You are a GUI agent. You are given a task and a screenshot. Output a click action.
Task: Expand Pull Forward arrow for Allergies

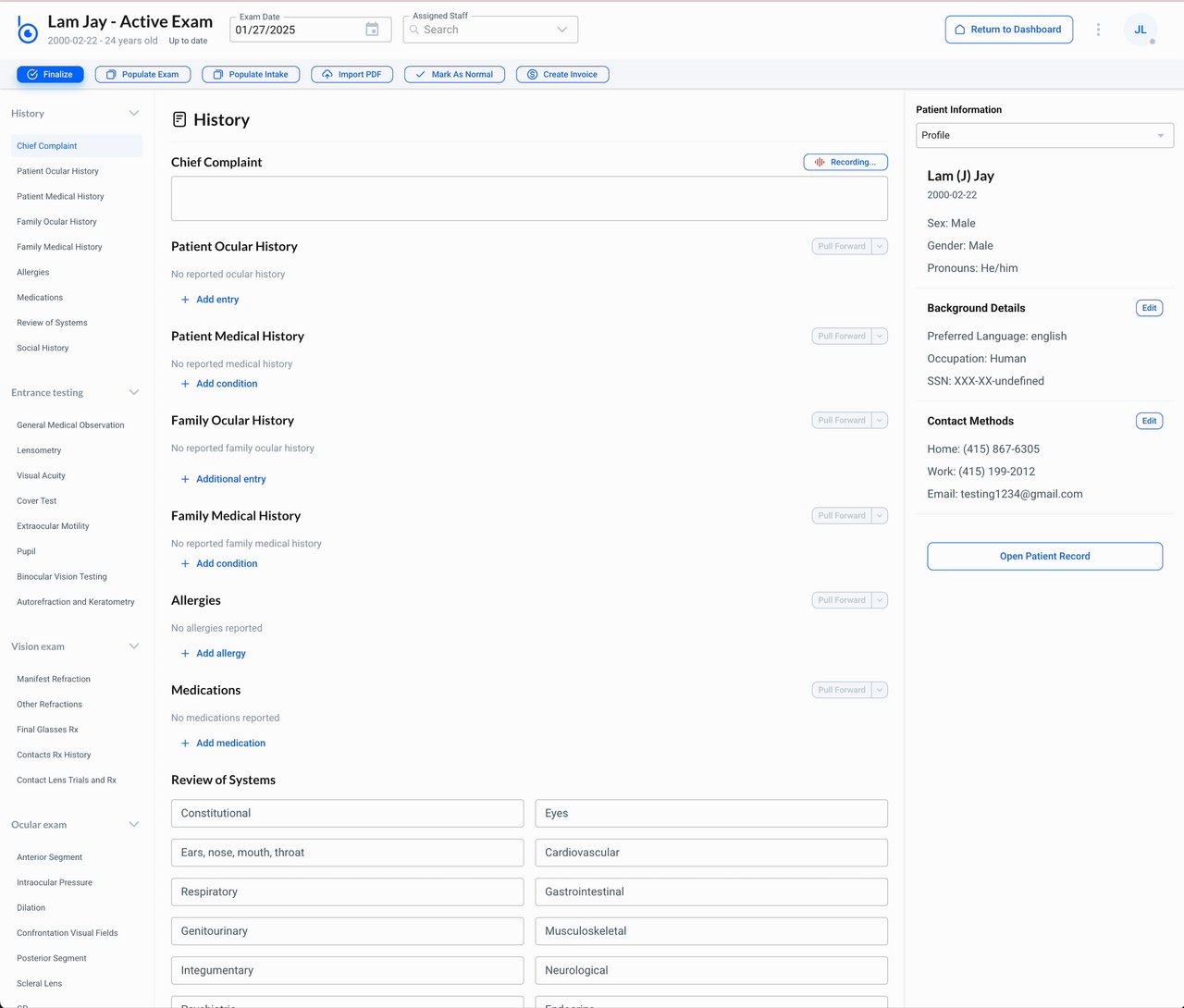pyautogui.click(x=880, y=600)
